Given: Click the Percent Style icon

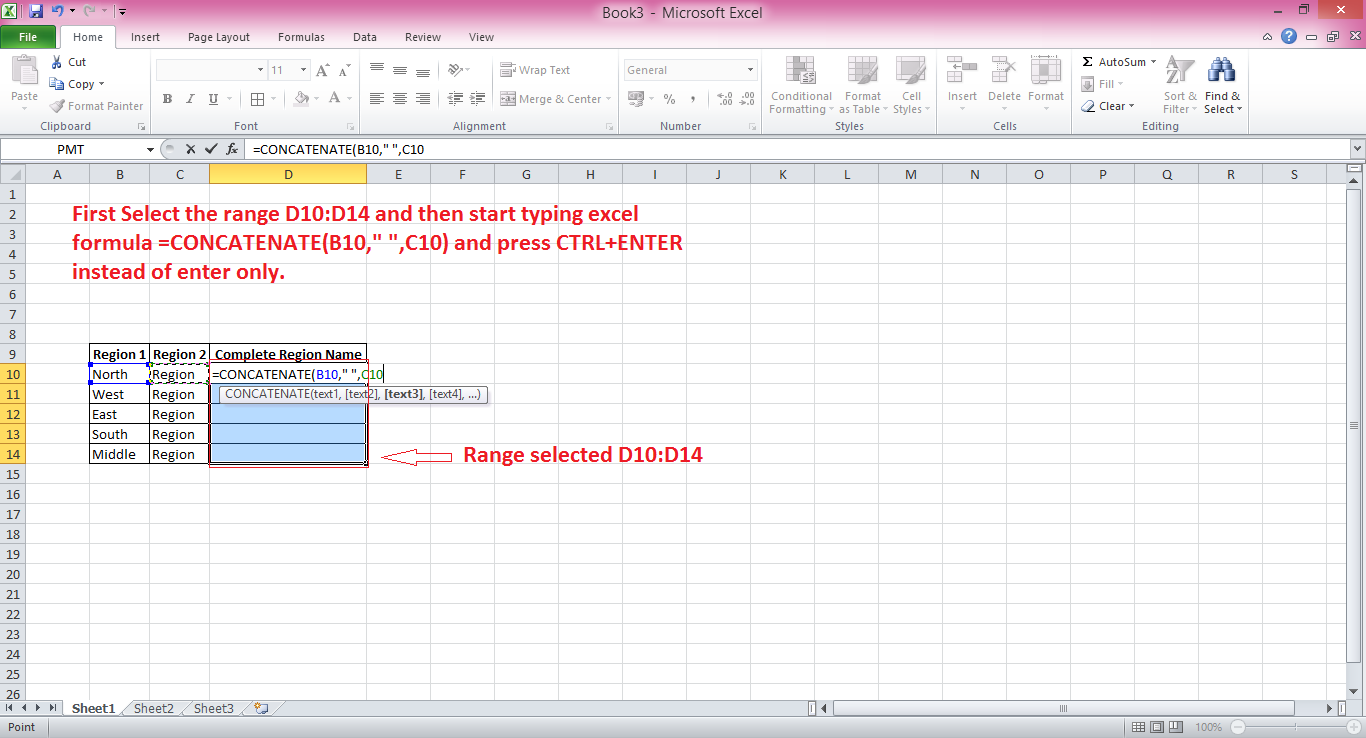Looking at the screenshot, I should [669, 99].
